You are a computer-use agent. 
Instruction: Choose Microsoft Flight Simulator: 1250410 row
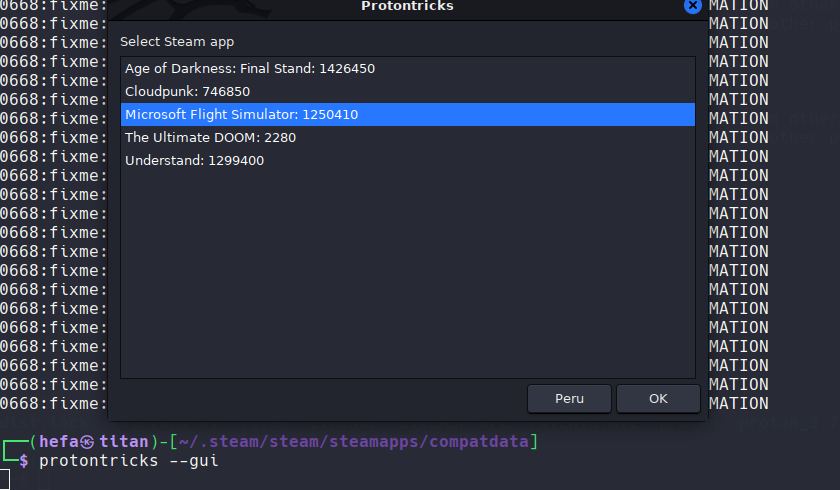pyautogui.click(x=408, y=115)
